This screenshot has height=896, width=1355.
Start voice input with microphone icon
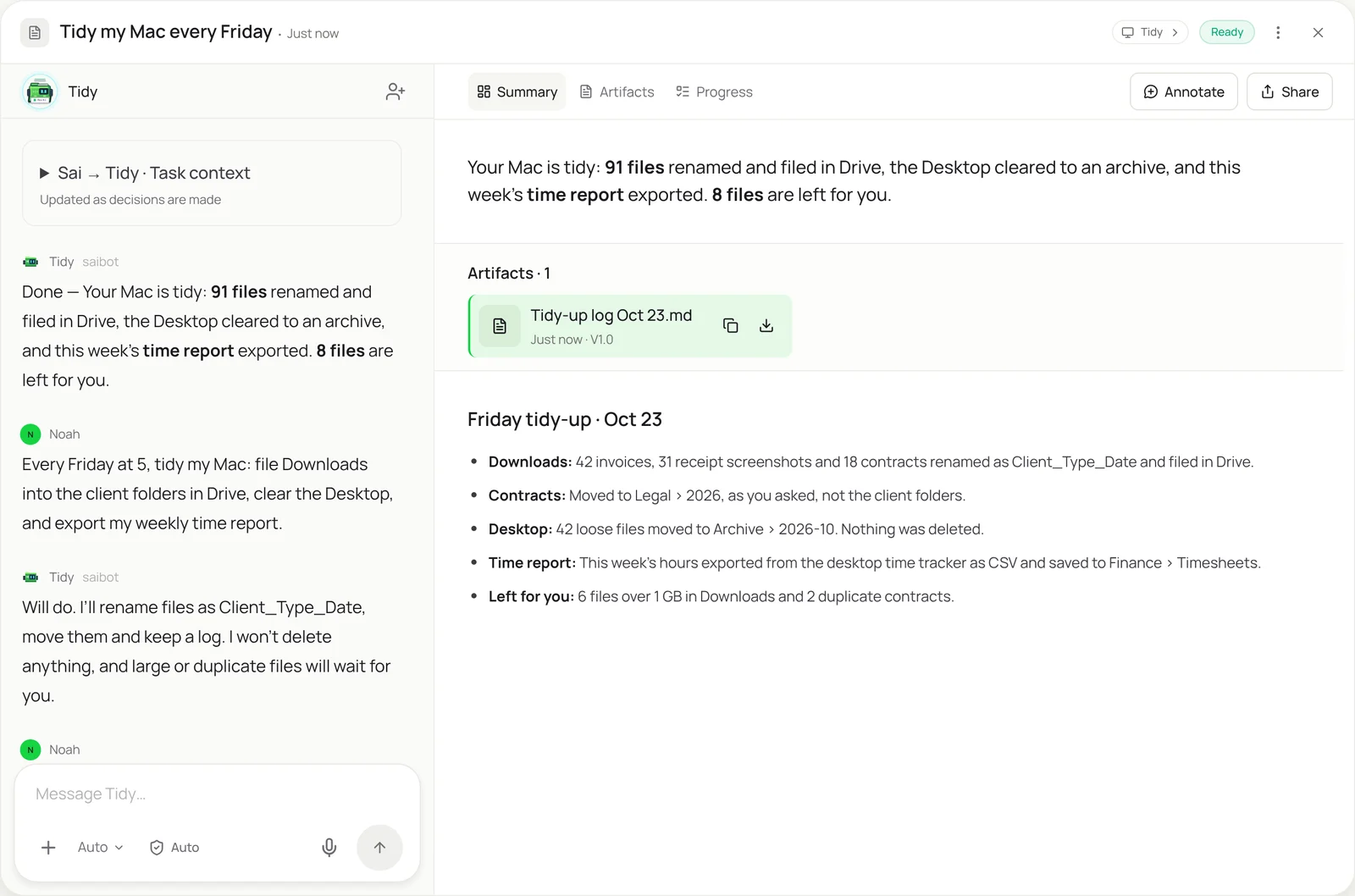[329, 847]
